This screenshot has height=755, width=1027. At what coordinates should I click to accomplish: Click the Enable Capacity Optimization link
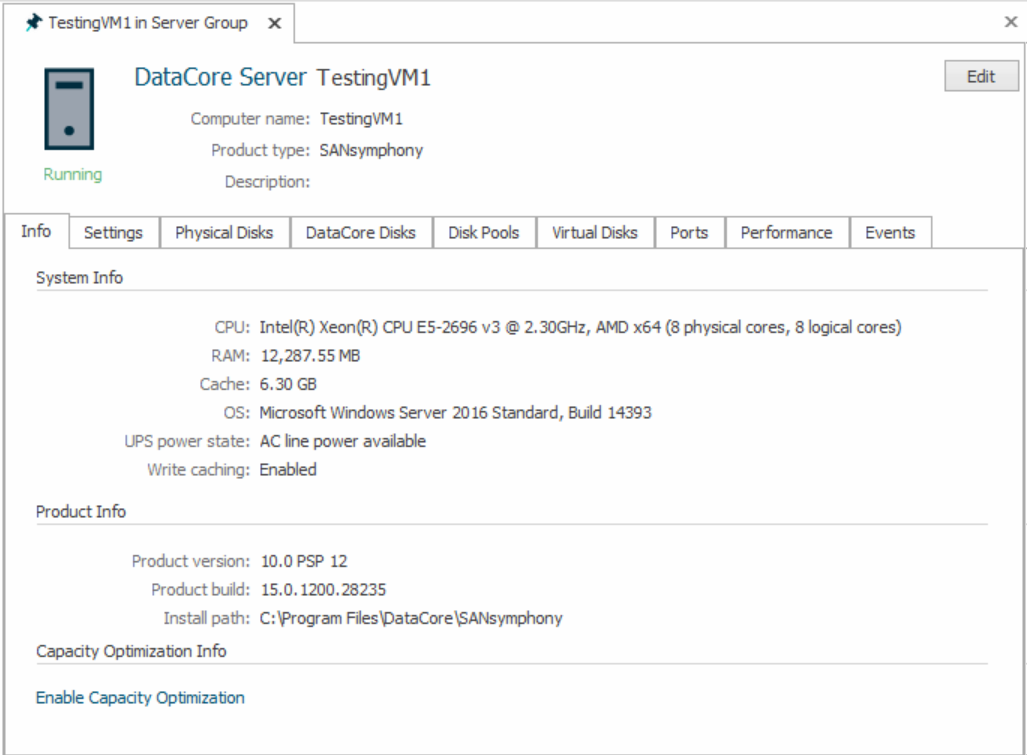140,698
